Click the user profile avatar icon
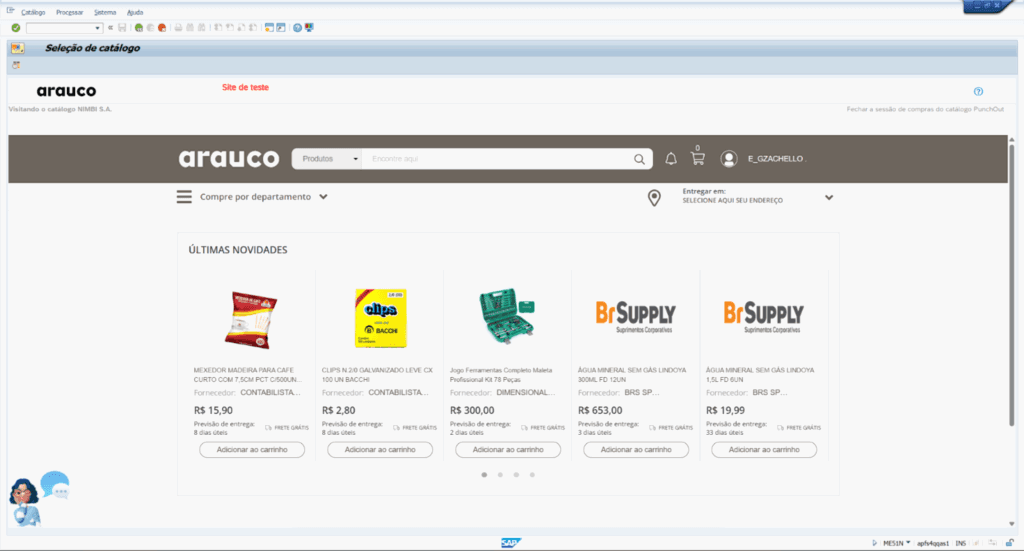 click(x=729, y=159)
